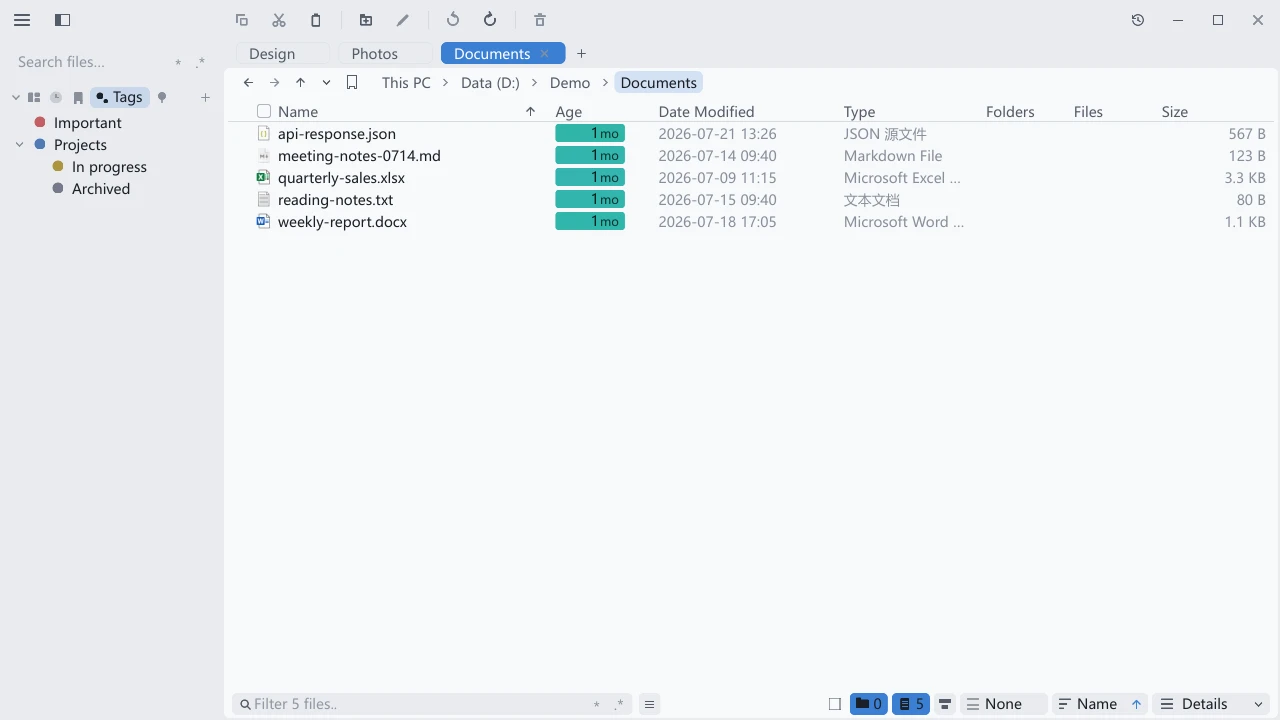Create a new folder with toolbar icon
Image resolution: width=1280 pixels, height=720 pixels.
pyautogui.click(x=366, y=20)
